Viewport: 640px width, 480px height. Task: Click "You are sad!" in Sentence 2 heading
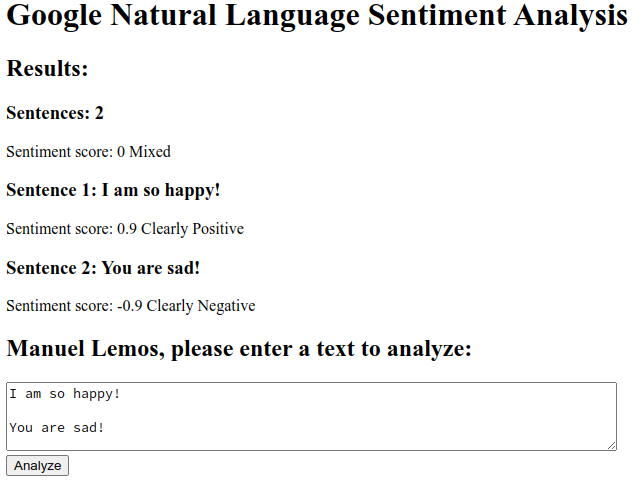click(x=151, y=268)
